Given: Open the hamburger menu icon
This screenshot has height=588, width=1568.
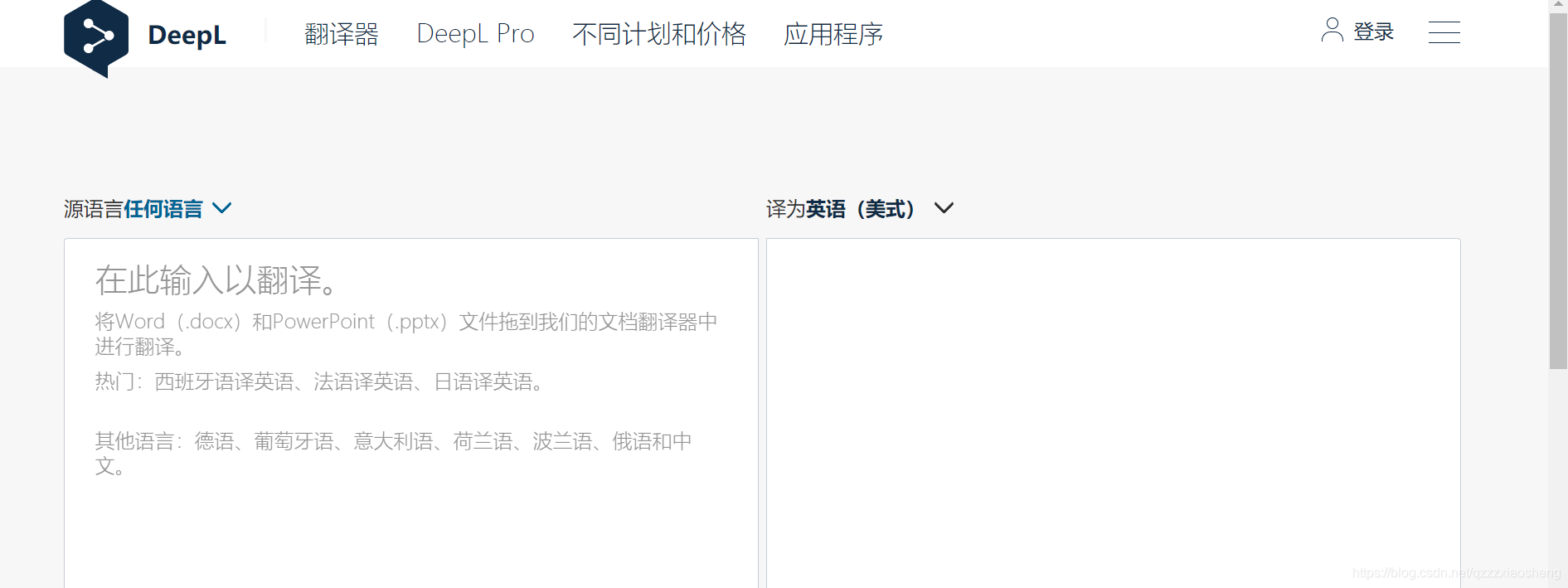Looking at the screenshot, I should tap(1444, 32).
